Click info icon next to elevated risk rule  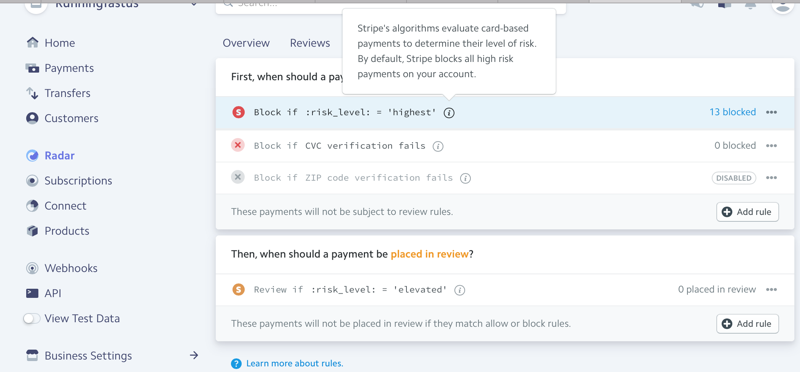(460, 290)
